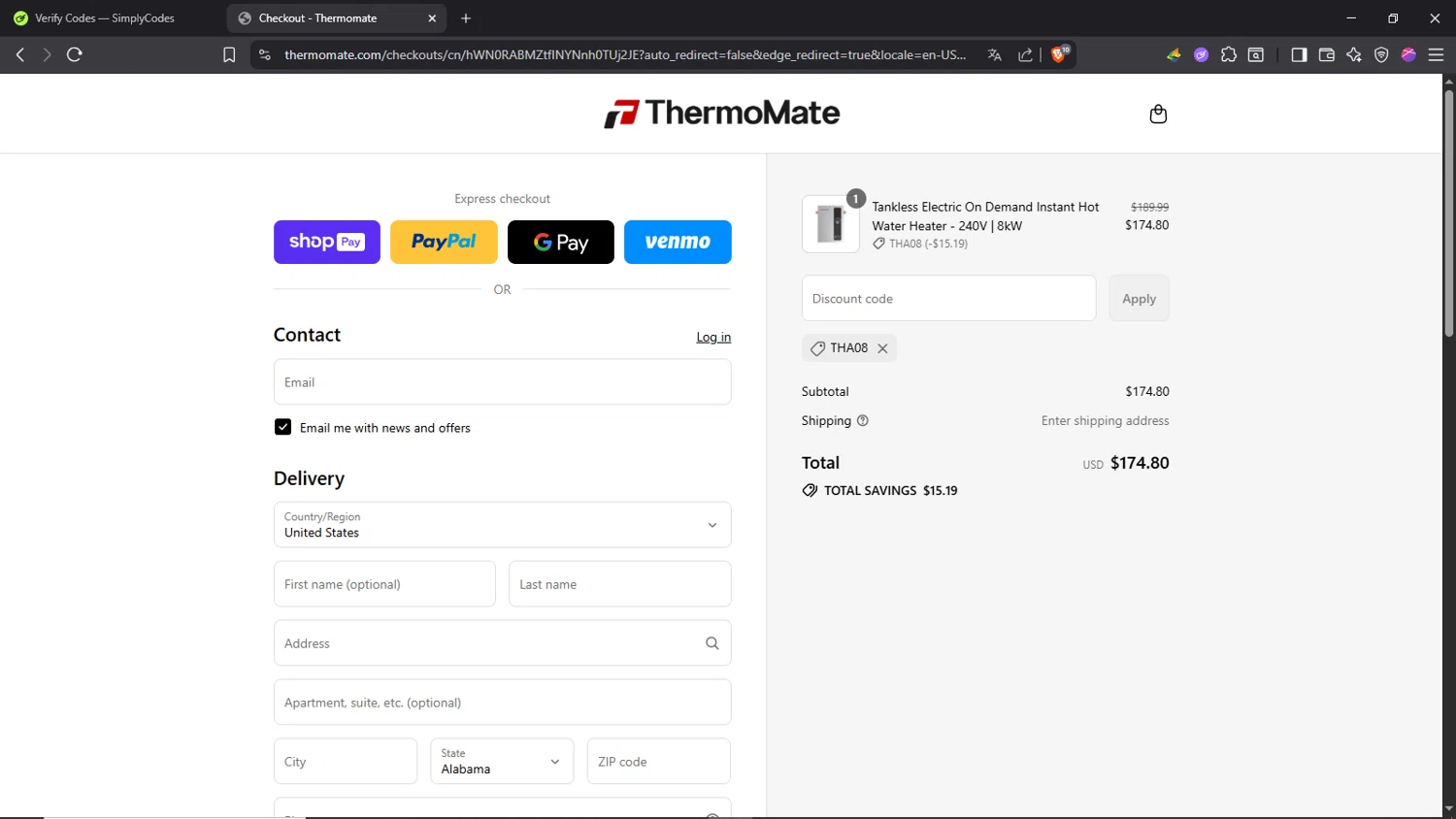Click the downloads tray toolbar icon
This screenshot has width=1456, height=819.
1256,55
